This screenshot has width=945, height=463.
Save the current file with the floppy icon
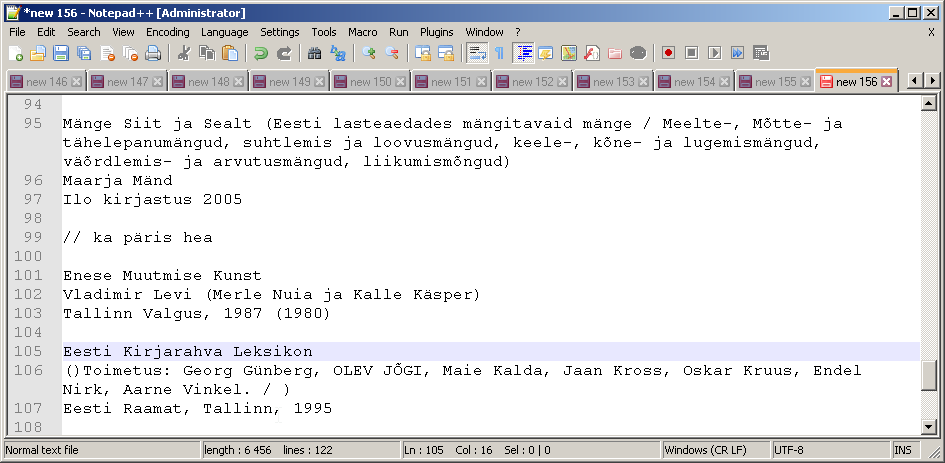[61, 53]
